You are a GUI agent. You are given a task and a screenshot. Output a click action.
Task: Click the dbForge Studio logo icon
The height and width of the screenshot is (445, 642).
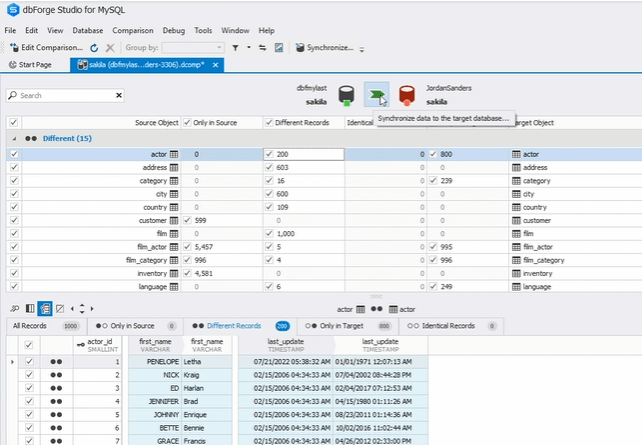coord(13,10)
